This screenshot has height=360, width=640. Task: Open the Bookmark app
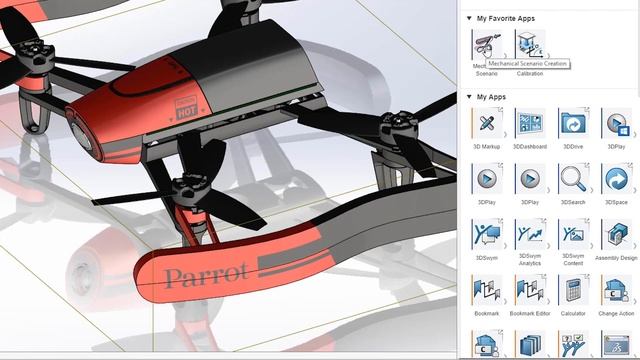coord(487,290)
